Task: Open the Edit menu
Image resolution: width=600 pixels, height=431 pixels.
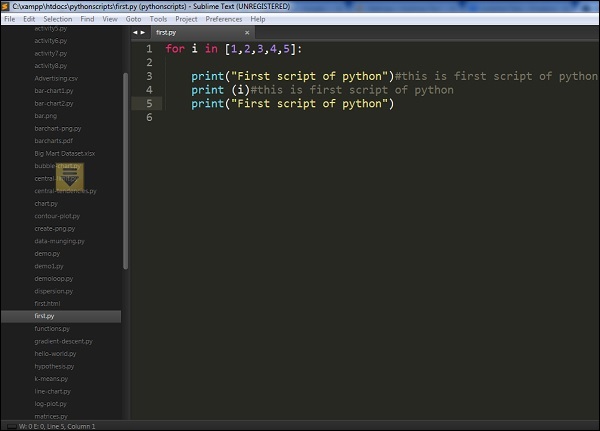Action: (x=29, y=19)
